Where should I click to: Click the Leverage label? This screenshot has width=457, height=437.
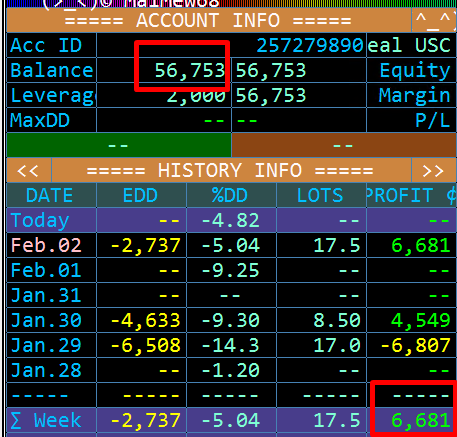[x=53, y=96]
